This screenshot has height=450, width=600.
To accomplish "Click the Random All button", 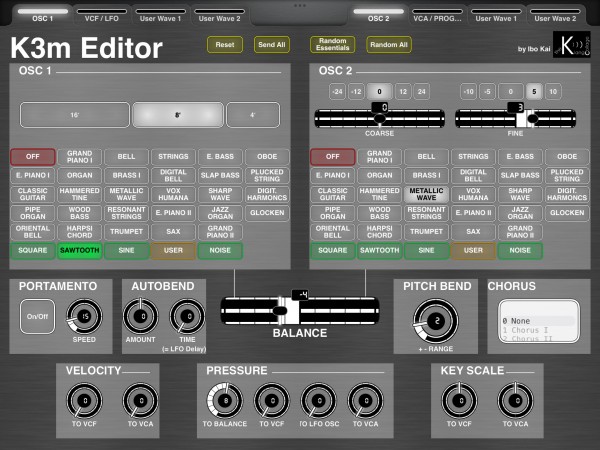I will (389, 45).
